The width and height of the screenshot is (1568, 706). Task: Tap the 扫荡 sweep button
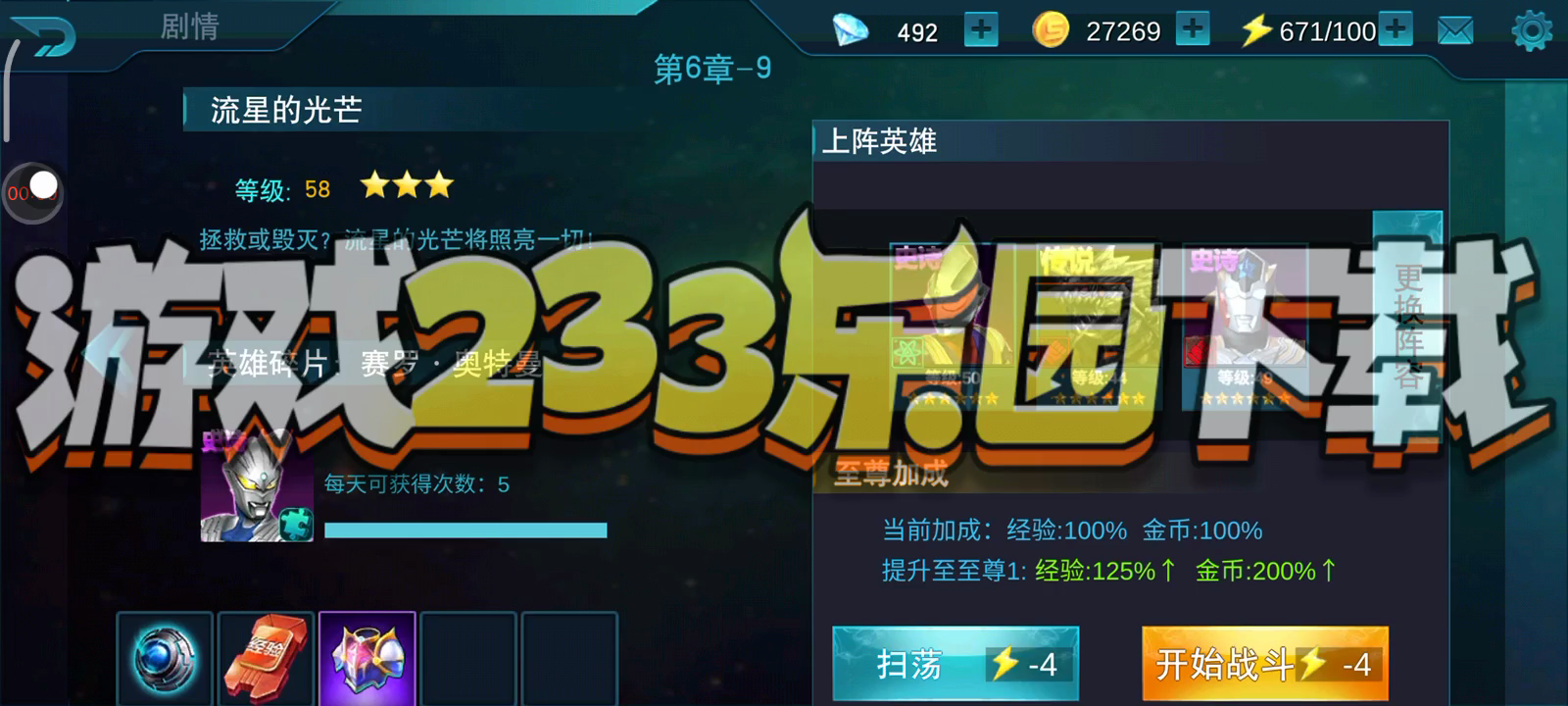point(955,664)
